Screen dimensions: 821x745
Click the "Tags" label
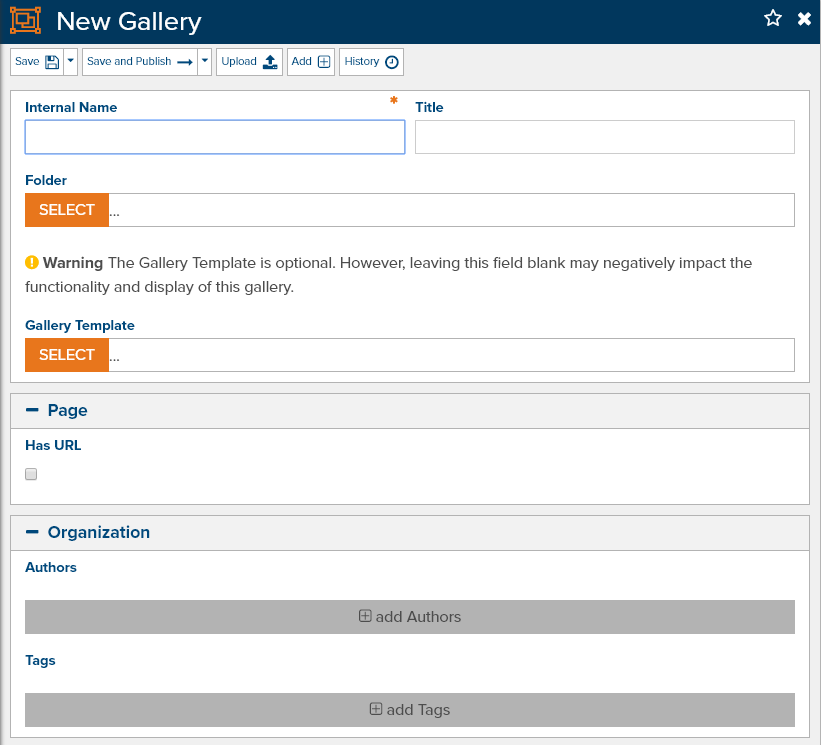click(40, 660)
